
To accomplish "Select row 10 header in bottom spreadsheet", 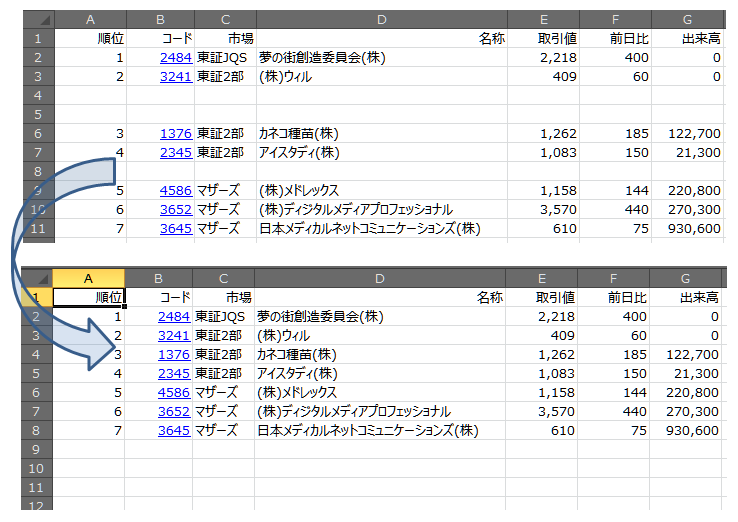I will (x=37, y=469).
